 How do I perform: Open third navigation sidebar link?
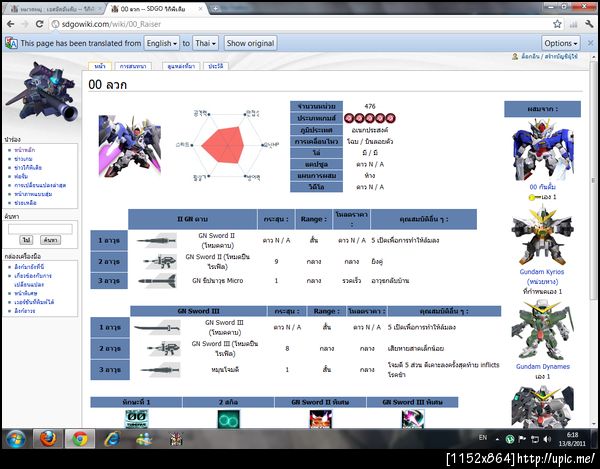coord(28,168)
